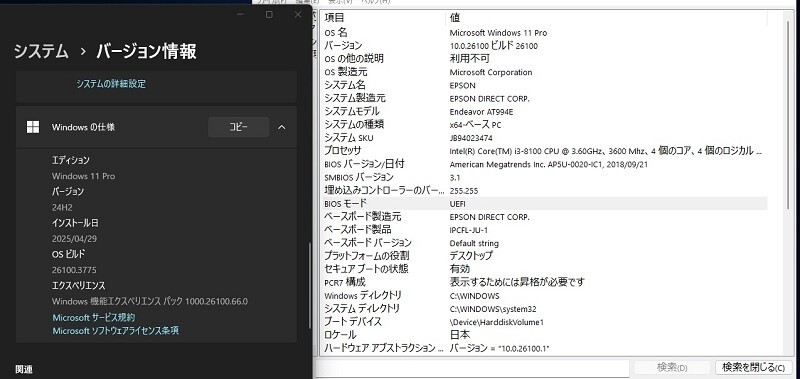
Task: Select the value 10.0.26100 ビルド 26100
Action: coord(493,46)
